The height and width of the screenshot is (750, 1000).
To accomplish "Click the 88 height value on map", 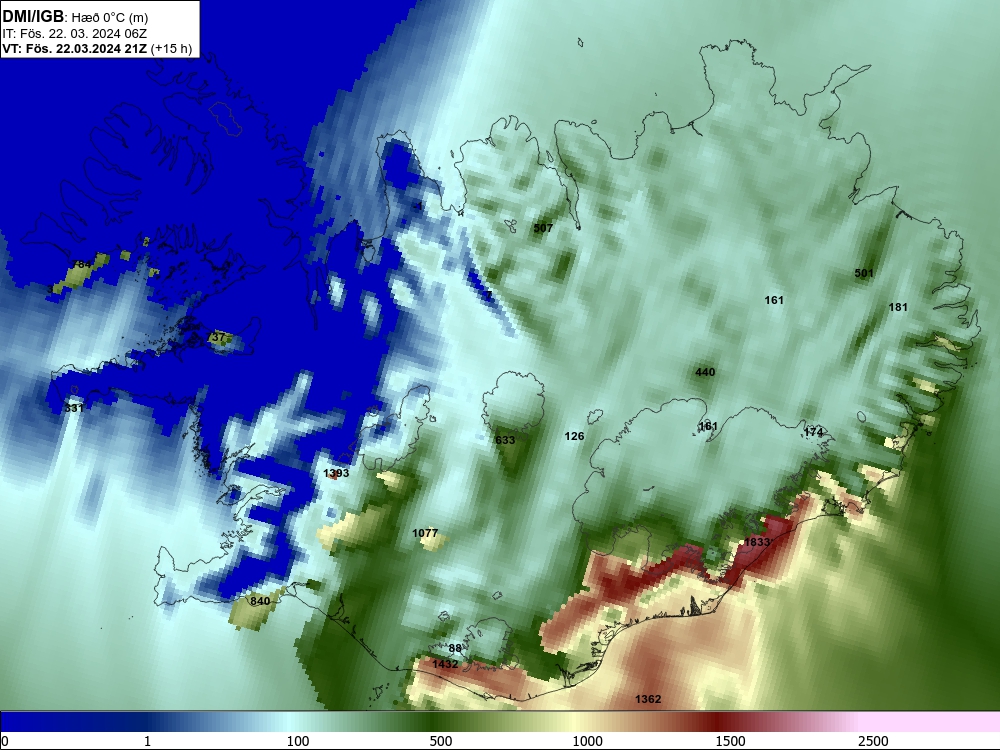I will click(x=455, y=649).
